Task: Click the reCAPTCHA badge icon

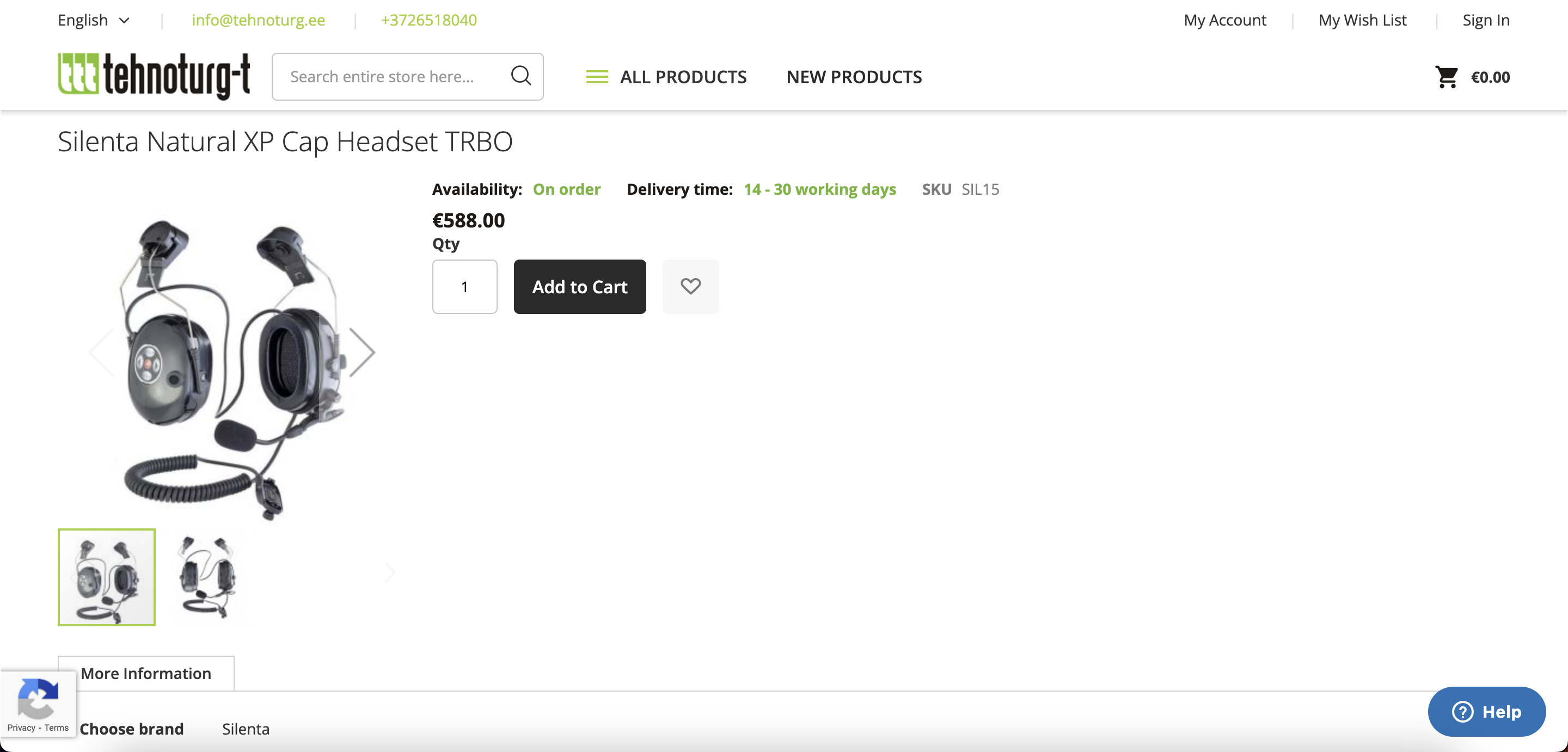Action: coord(38,697)
